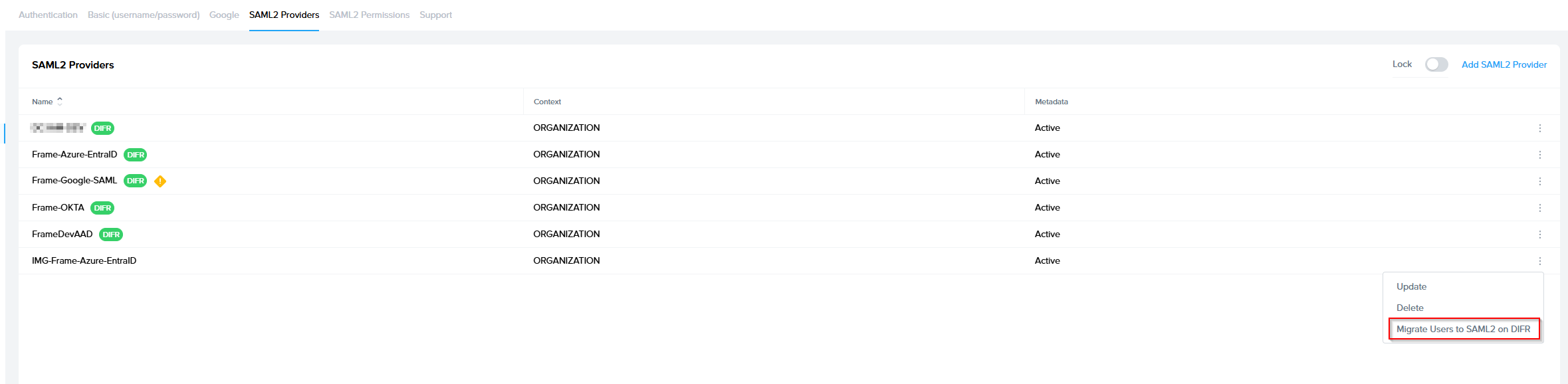Open kebab menu for Frame-Azure-EntraID row
The image size is (1568, 384).
pos(1539,155)
